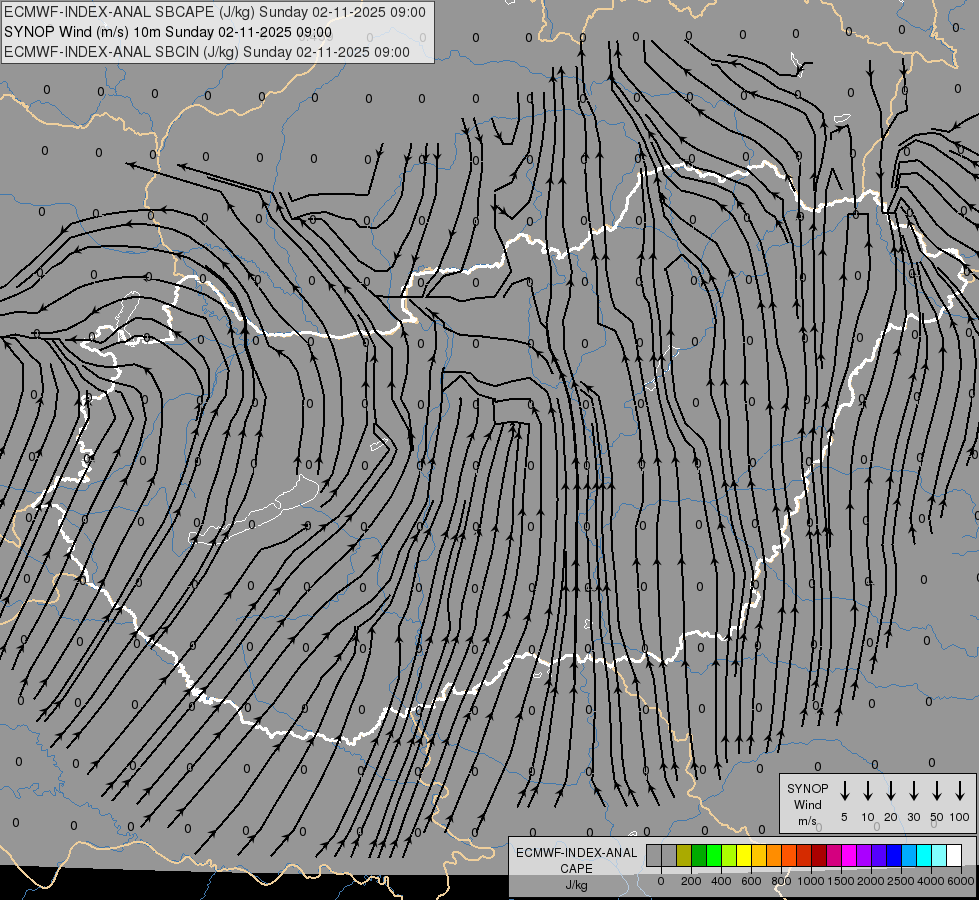Click the 4000 tick label on CAPE scale
The width and height of the screenshot is (979, 900).
(931, 881)
